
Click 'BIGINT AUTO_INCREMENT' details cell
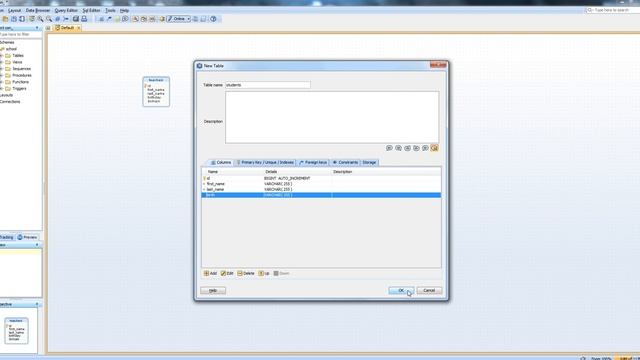tap(287, 178)
